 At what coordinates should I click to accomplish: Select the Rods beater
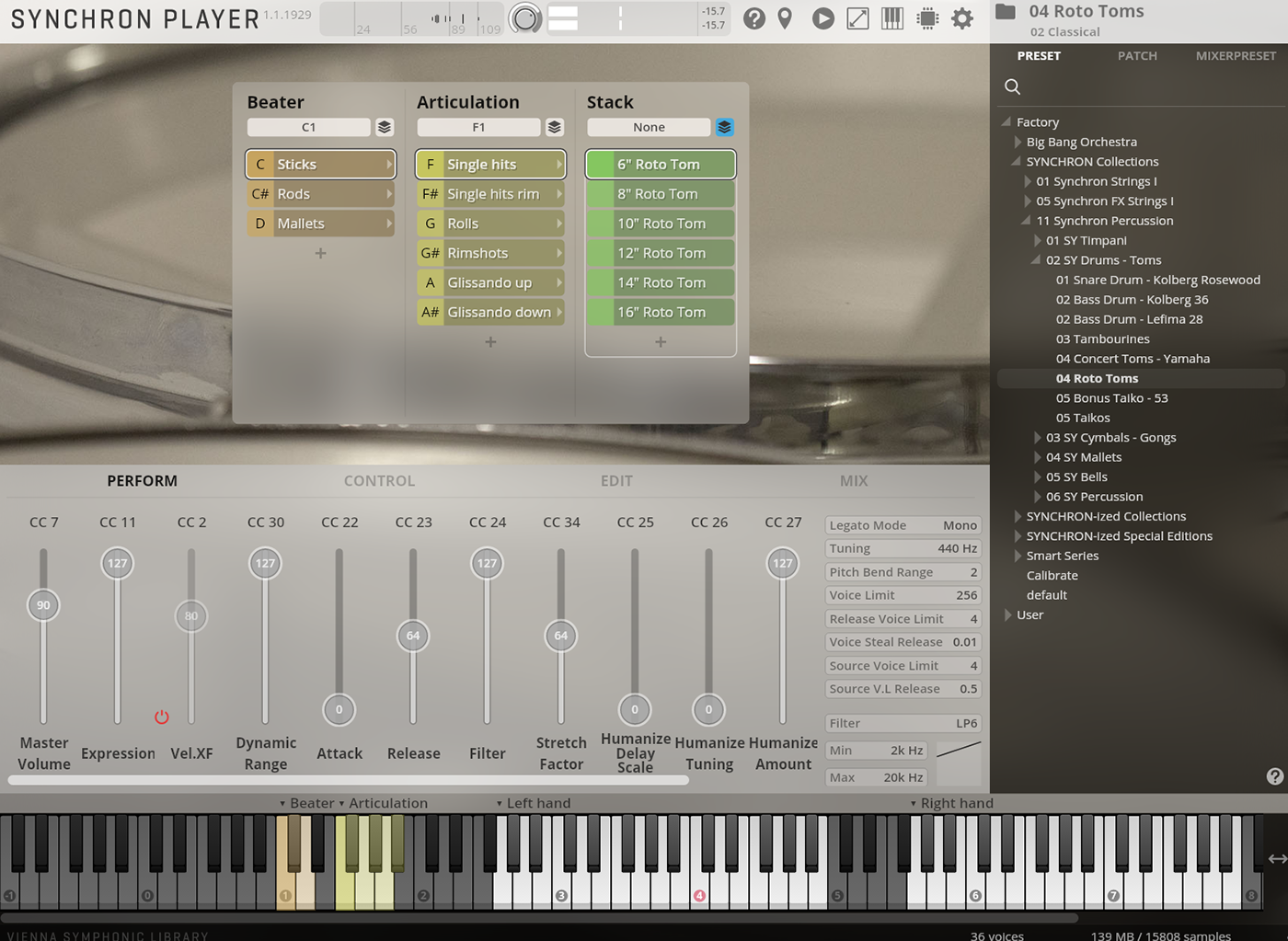(320, 194)
